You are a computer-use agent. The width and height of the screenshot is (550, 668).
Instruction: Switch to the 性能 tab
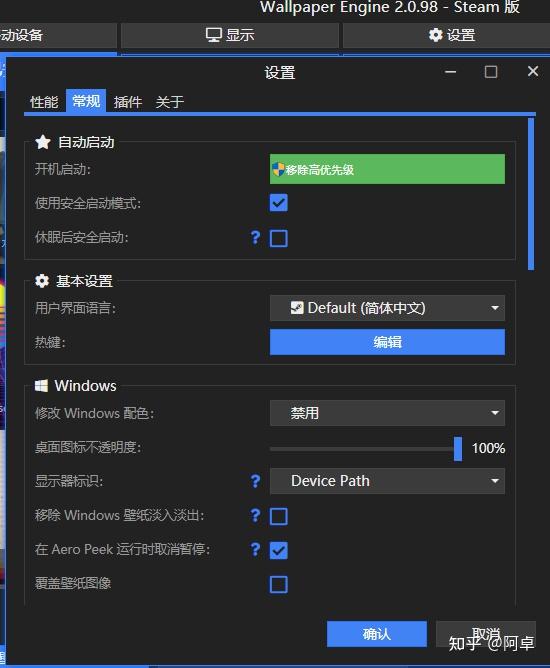coord(44,102)
